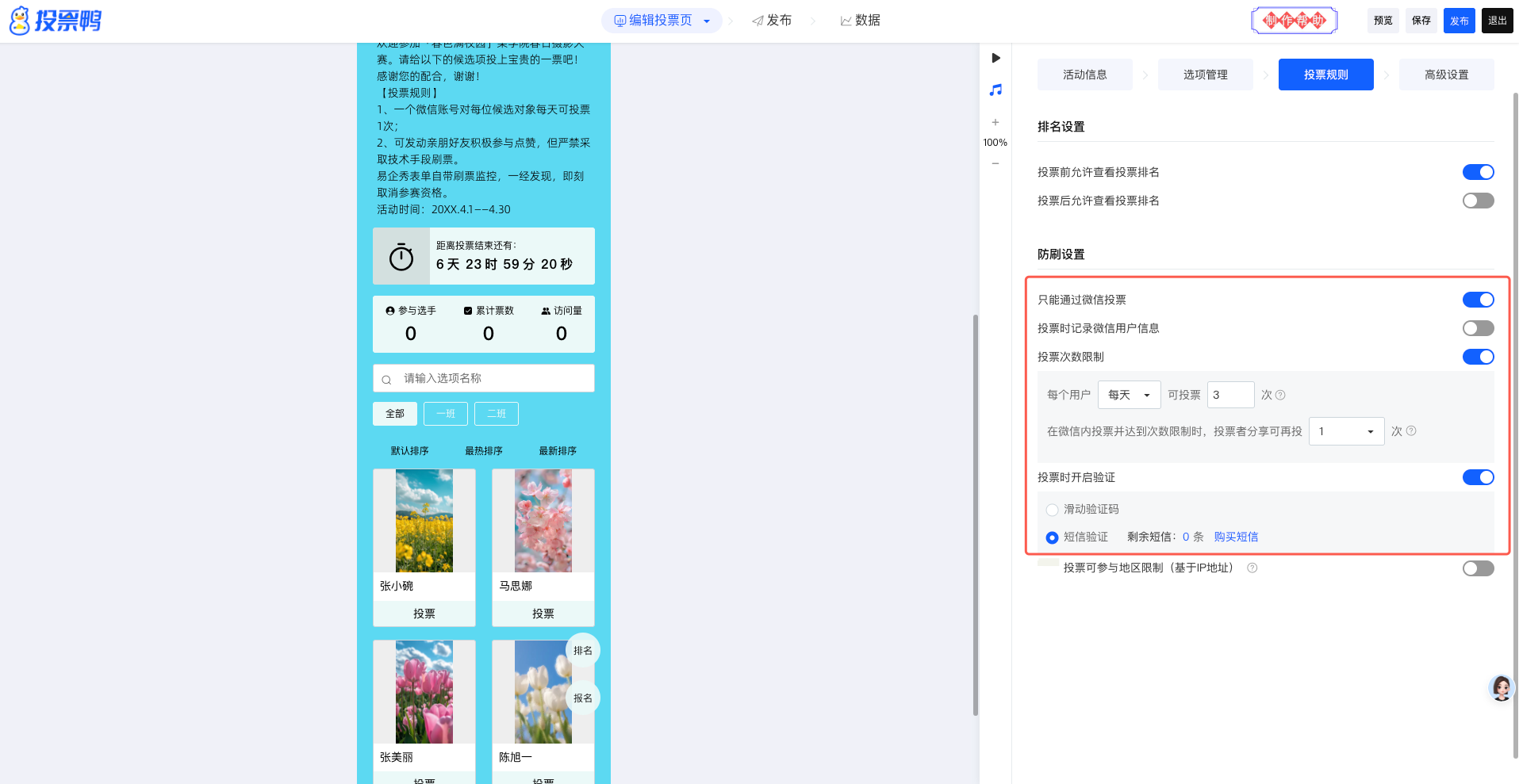Switch to 高级设置 tab
The image size is (1519, 784).
(1446, 75)
